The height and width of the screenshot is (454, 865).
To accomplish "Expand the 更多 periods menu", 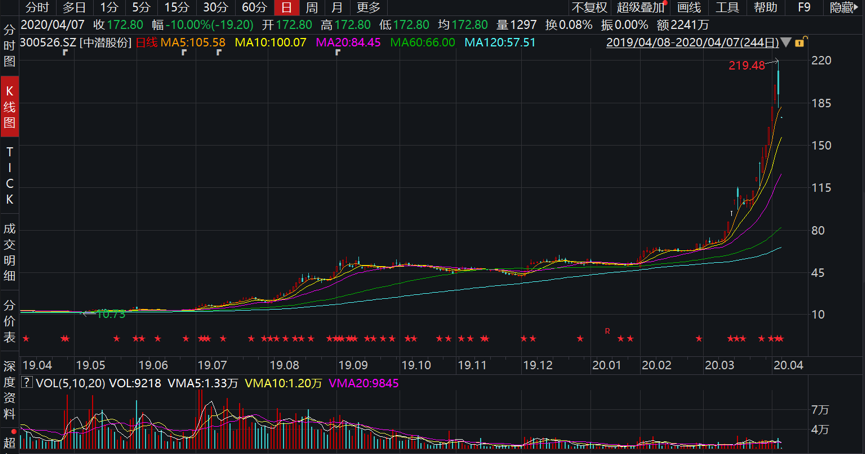I will pos(368,8).
